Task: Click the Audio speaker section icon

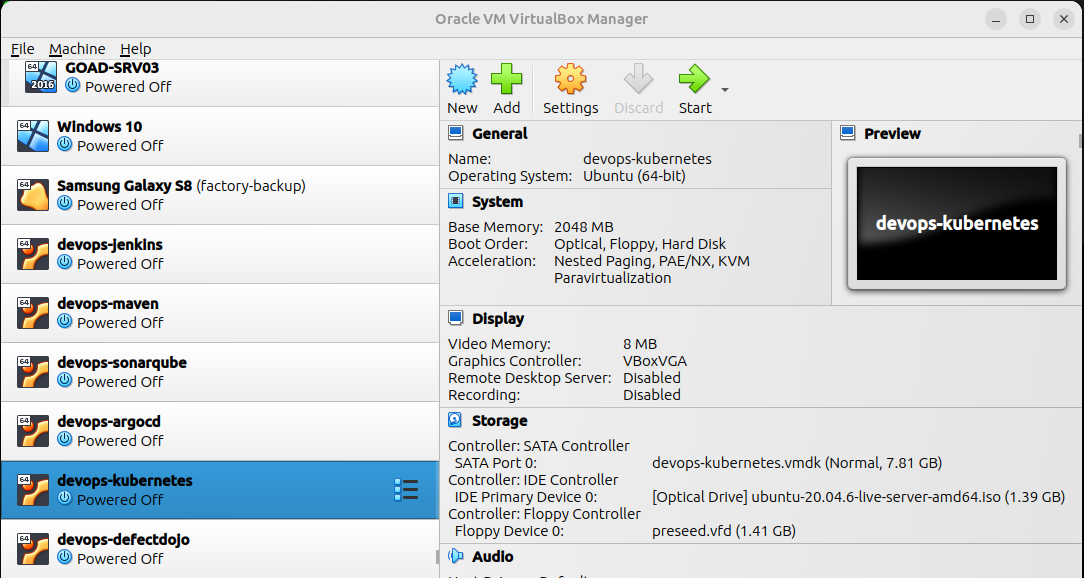Action: coord(456,557)
